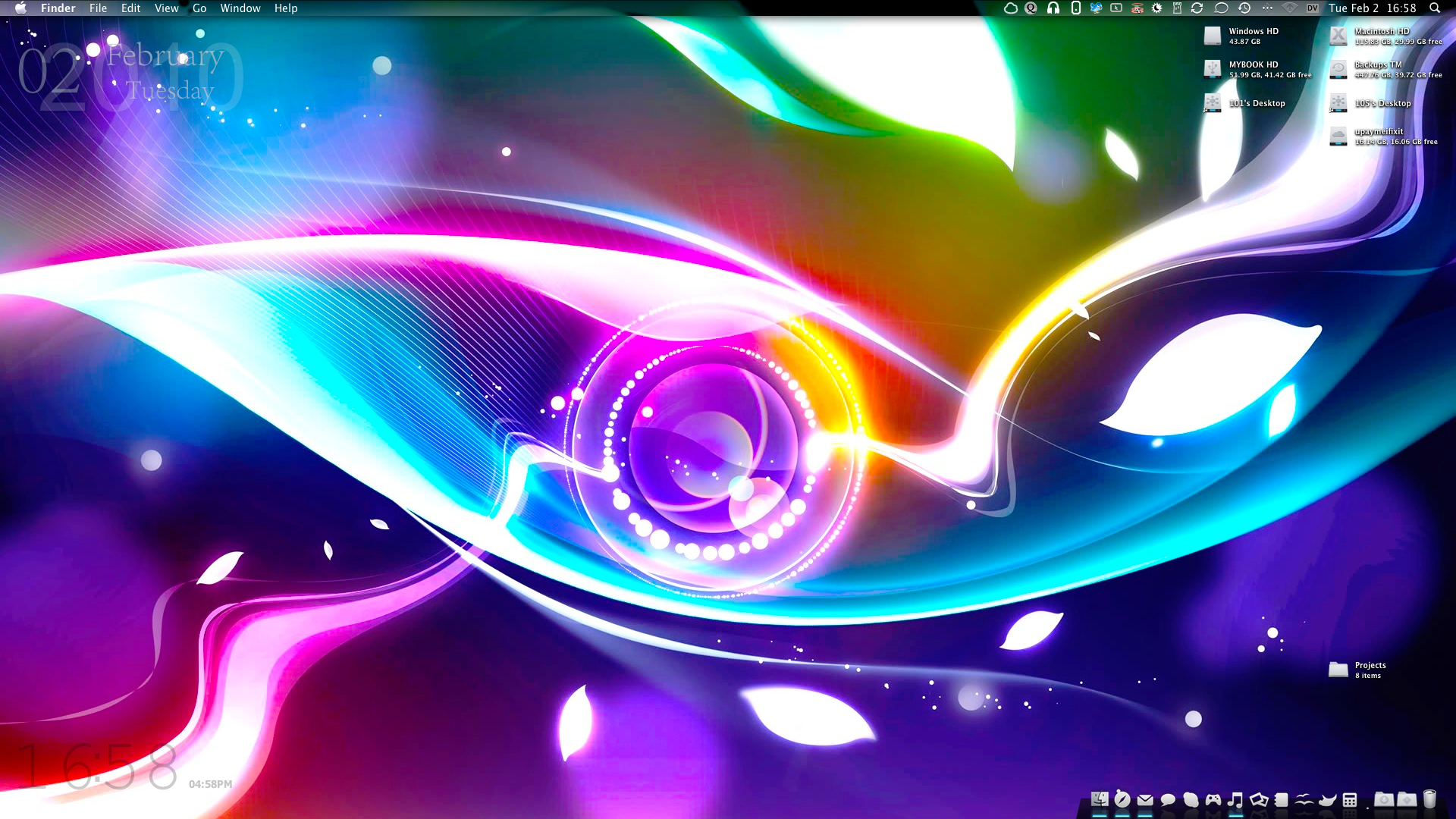Open the DV input source menu
Viewport: 1456px width, 819px height.
pos(1312,8)
